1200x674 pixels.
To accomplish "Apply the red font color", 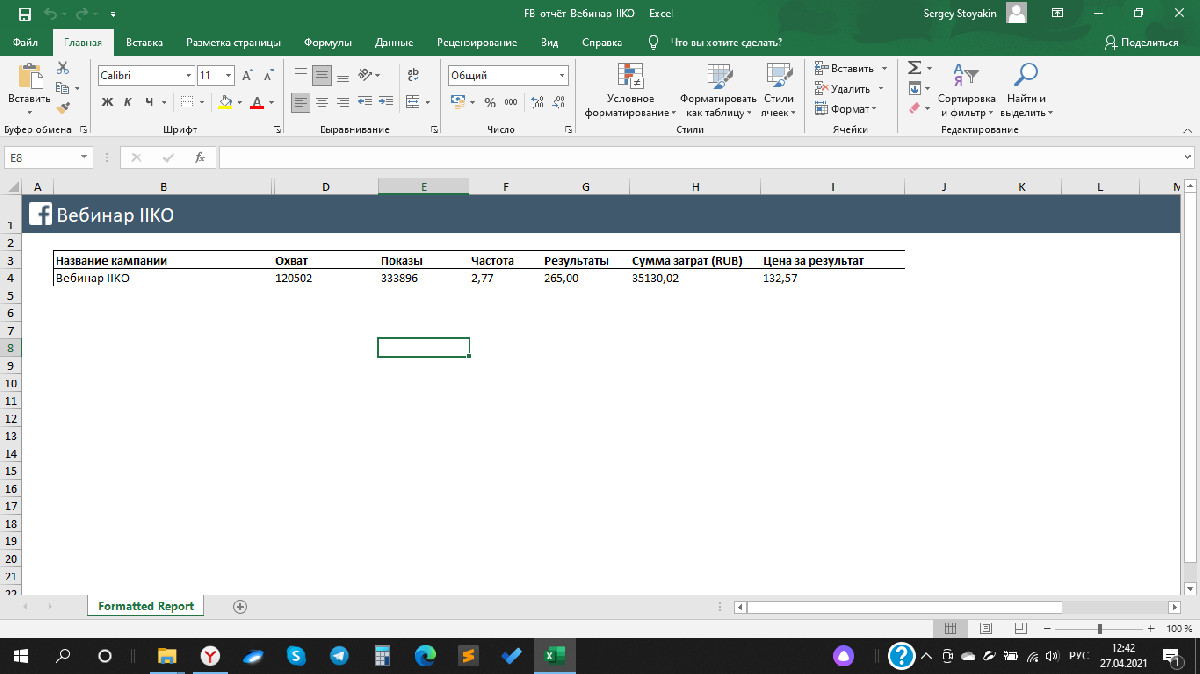I will 257,102.
